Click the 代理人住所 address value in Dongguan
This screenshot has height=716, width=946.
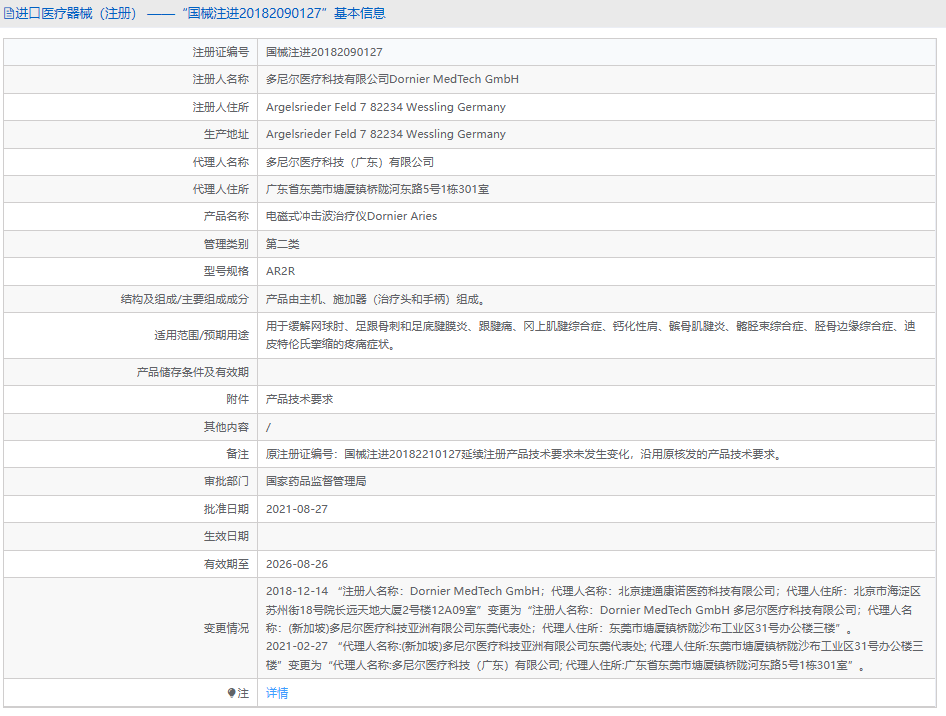377,189
